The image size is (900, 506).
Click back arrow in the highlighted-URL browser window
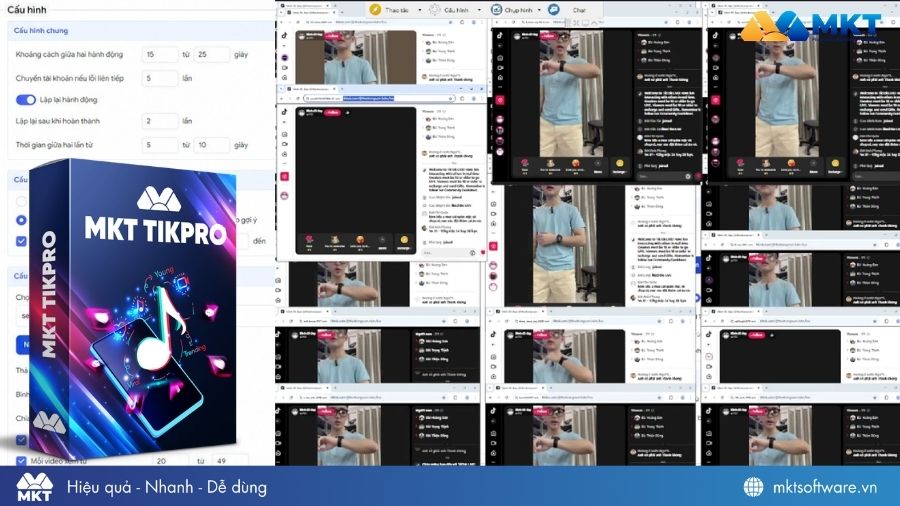[282, 98]
